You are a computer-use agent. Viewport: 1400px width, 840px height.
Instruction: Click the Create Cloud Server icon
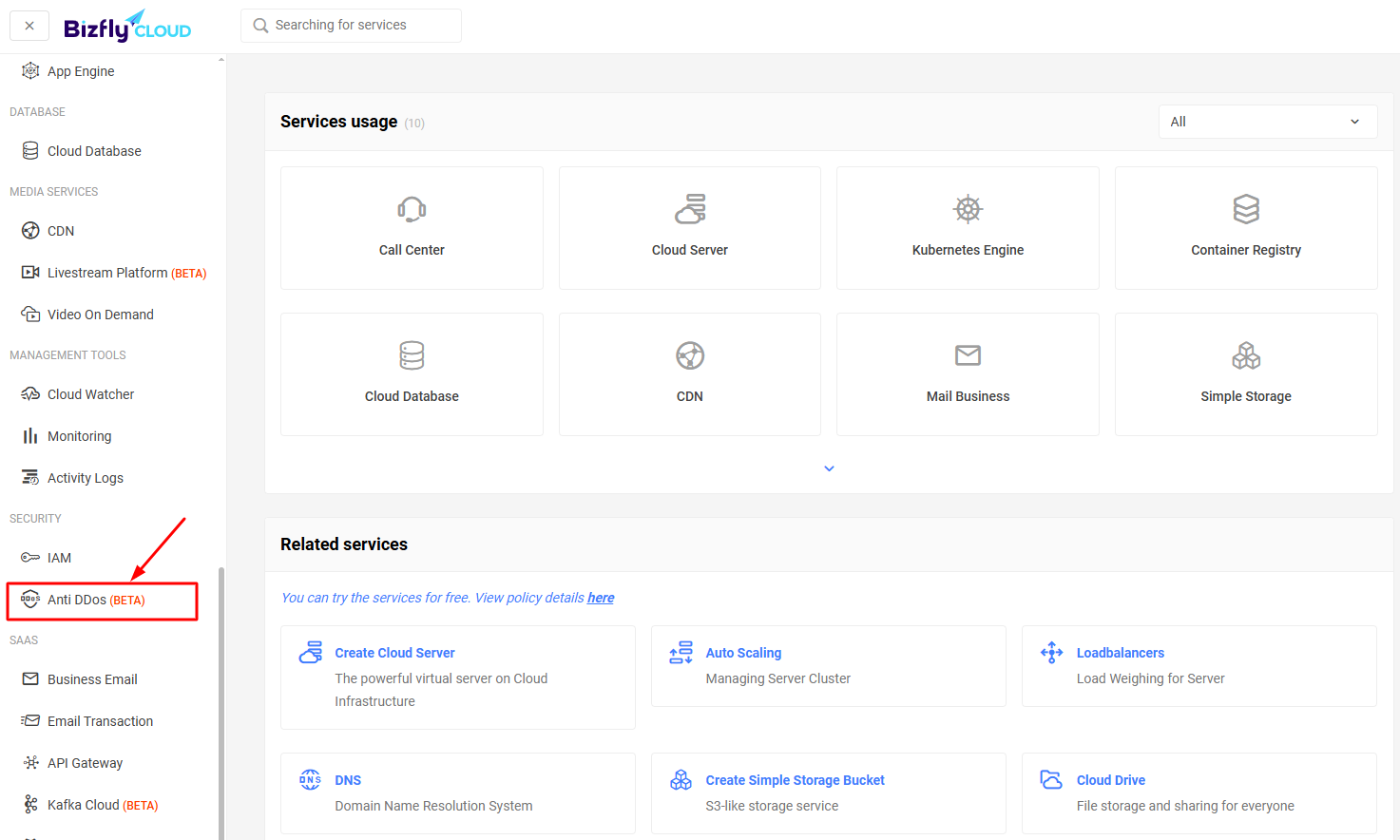pyautogui.click(x=310, y=652)
